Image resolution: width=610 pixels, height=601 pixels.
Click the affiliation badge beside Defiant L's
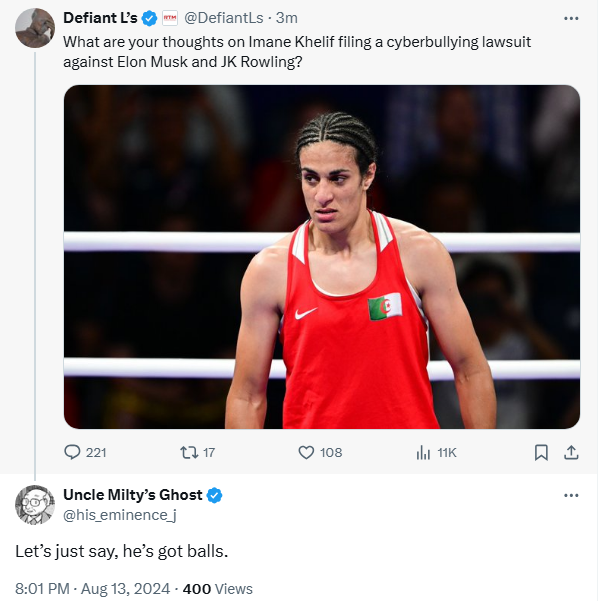(x=169, y=18)
